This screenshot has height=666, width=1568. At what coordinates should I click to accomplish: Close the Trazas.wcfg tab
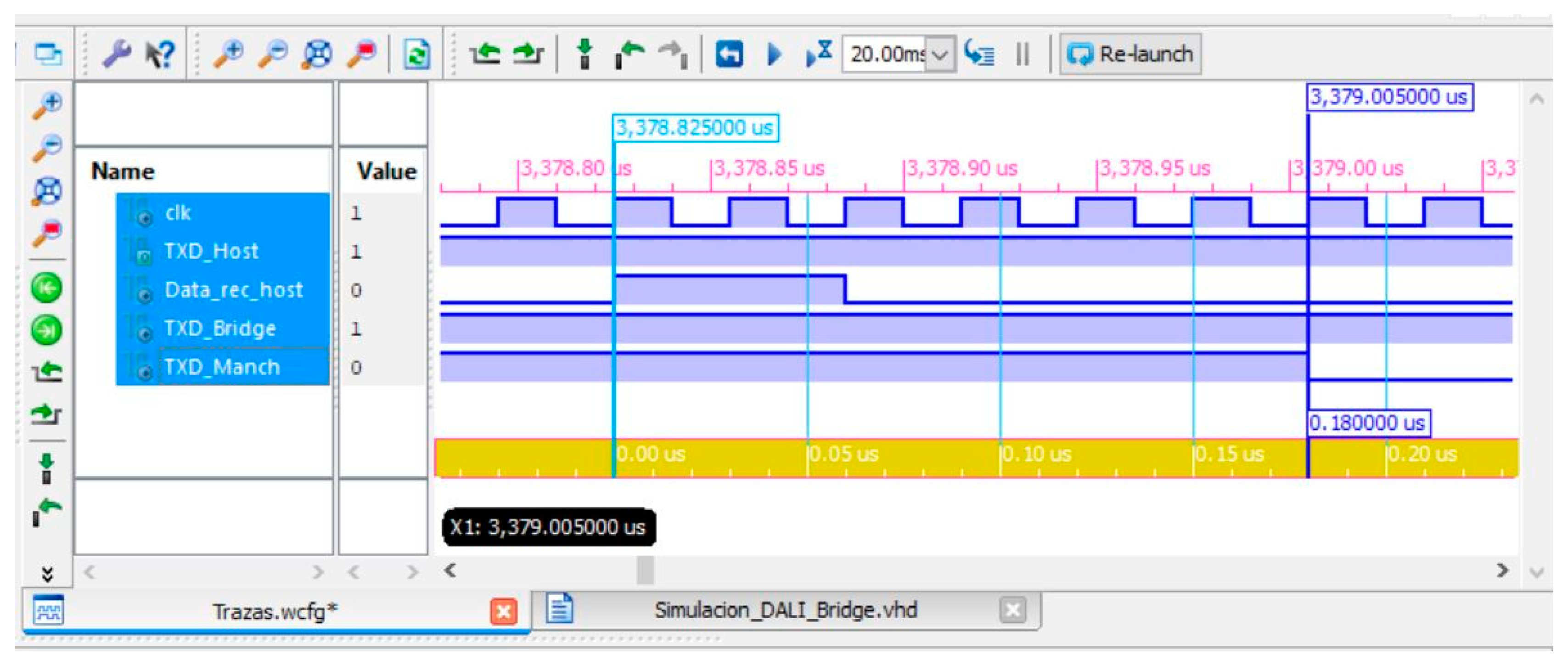(503, 612)
